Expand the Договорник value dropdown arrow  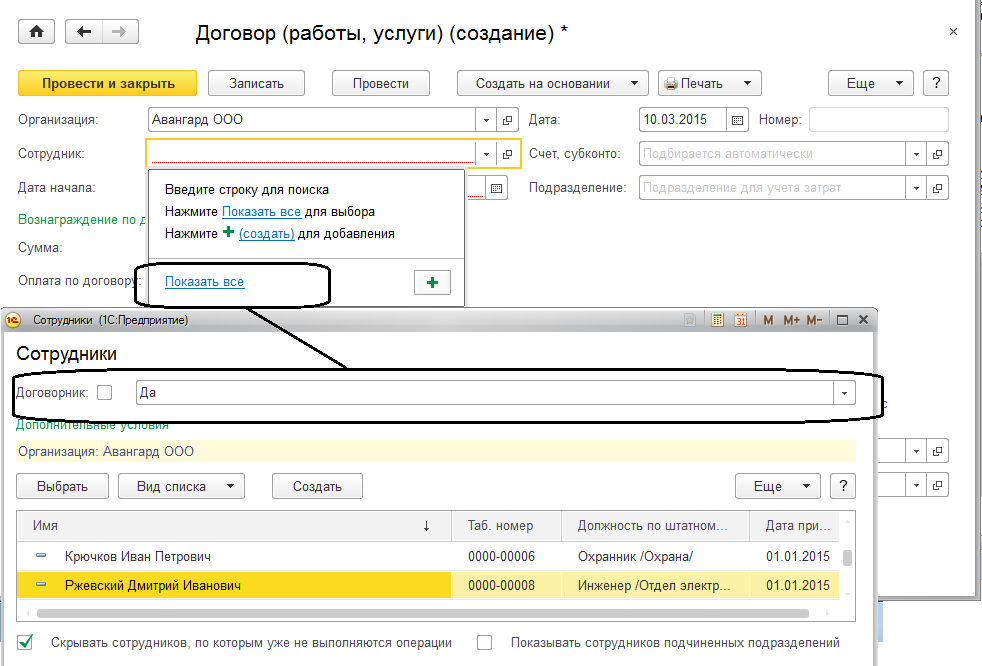(846, 393)
